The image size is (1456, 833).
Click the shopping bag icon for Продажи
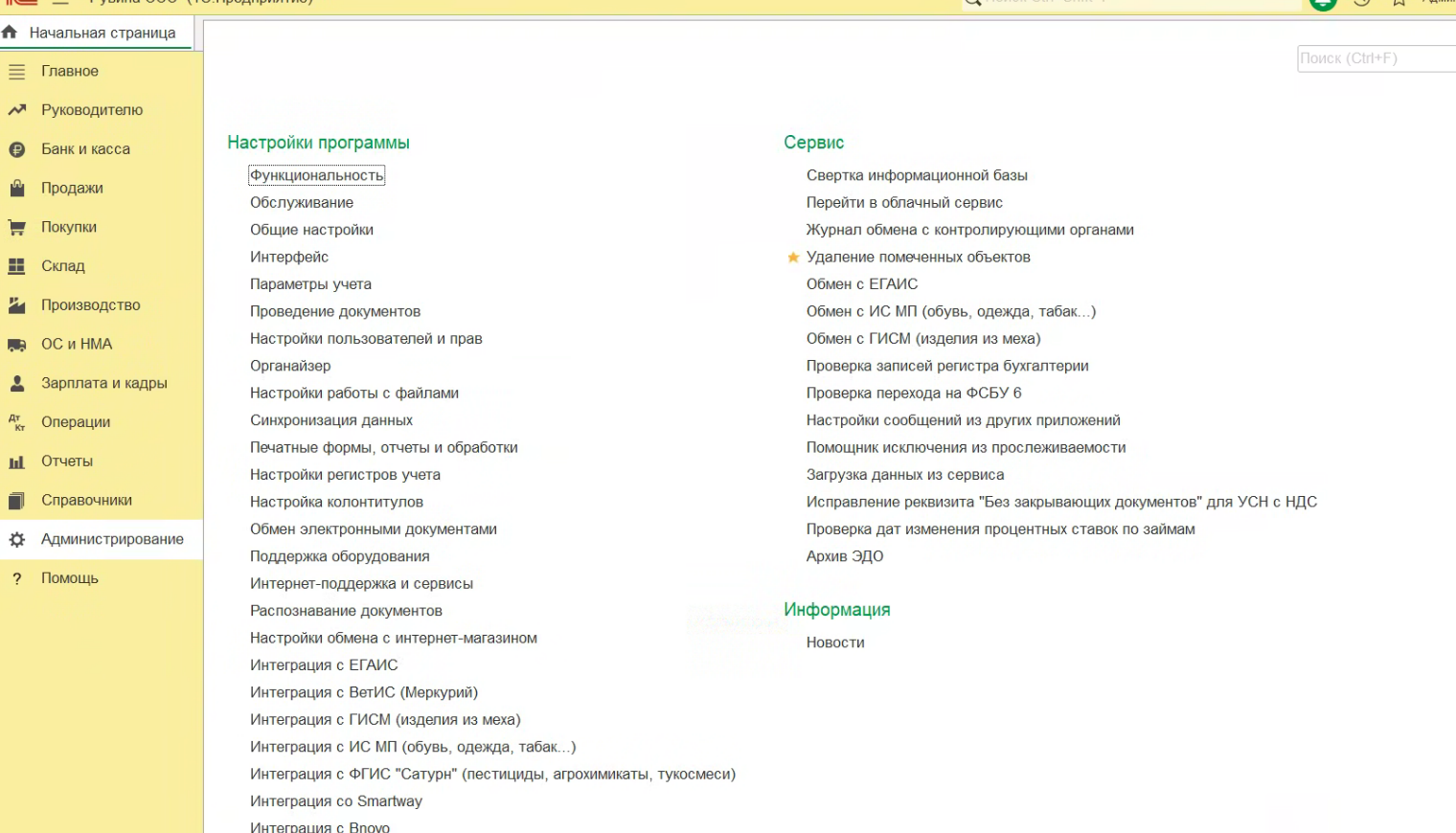pos(16,189)
